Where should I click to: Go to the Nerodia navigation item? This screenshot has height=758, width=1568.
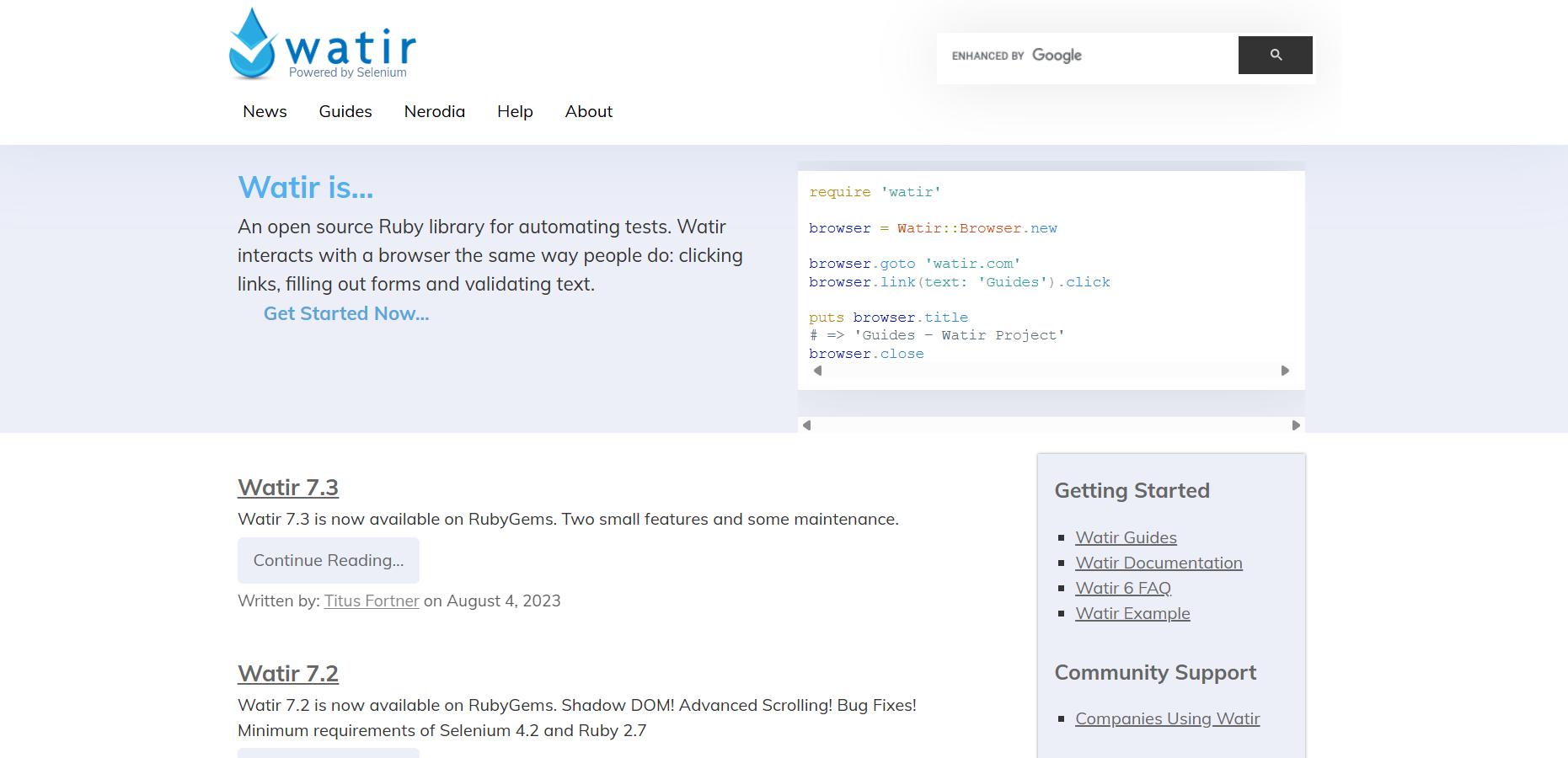click(434, 111)
